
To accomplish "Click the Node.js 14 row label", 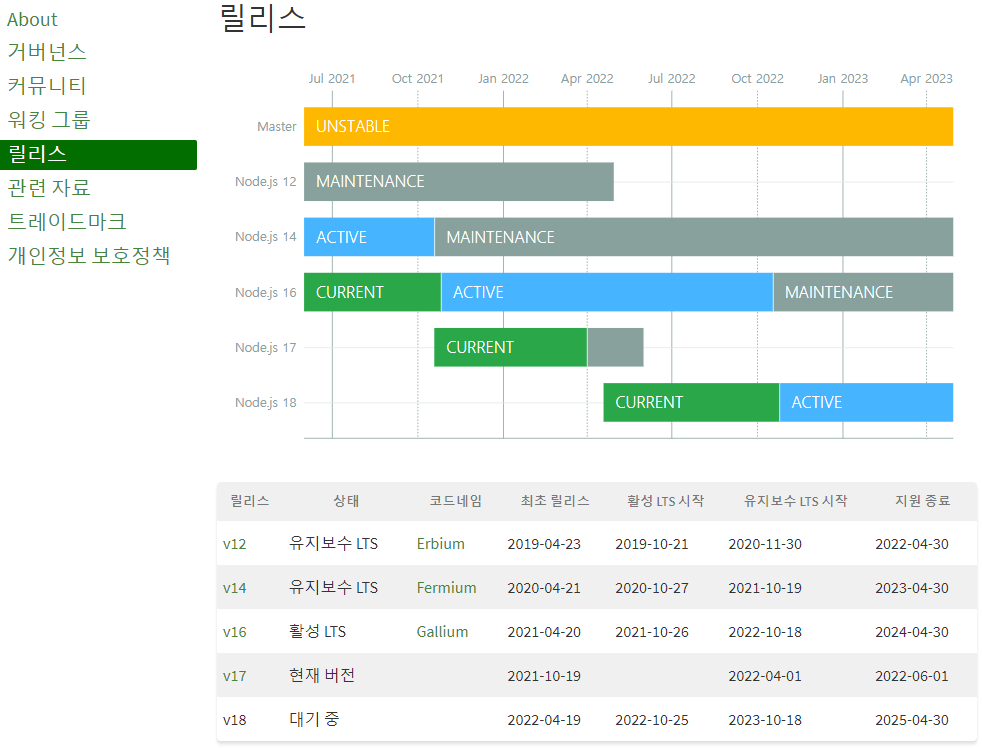I will click(x=266, y=237).
